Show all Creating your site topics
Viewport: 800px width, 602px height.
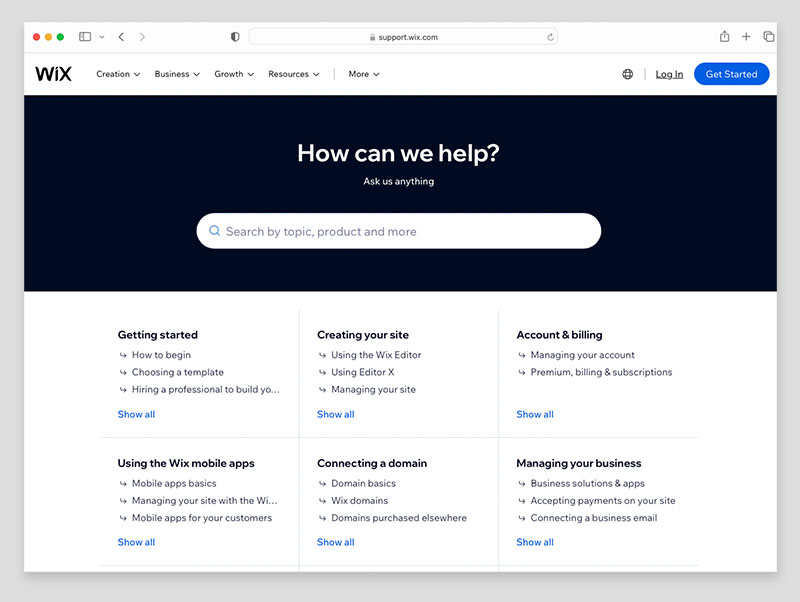coord(336,414)
